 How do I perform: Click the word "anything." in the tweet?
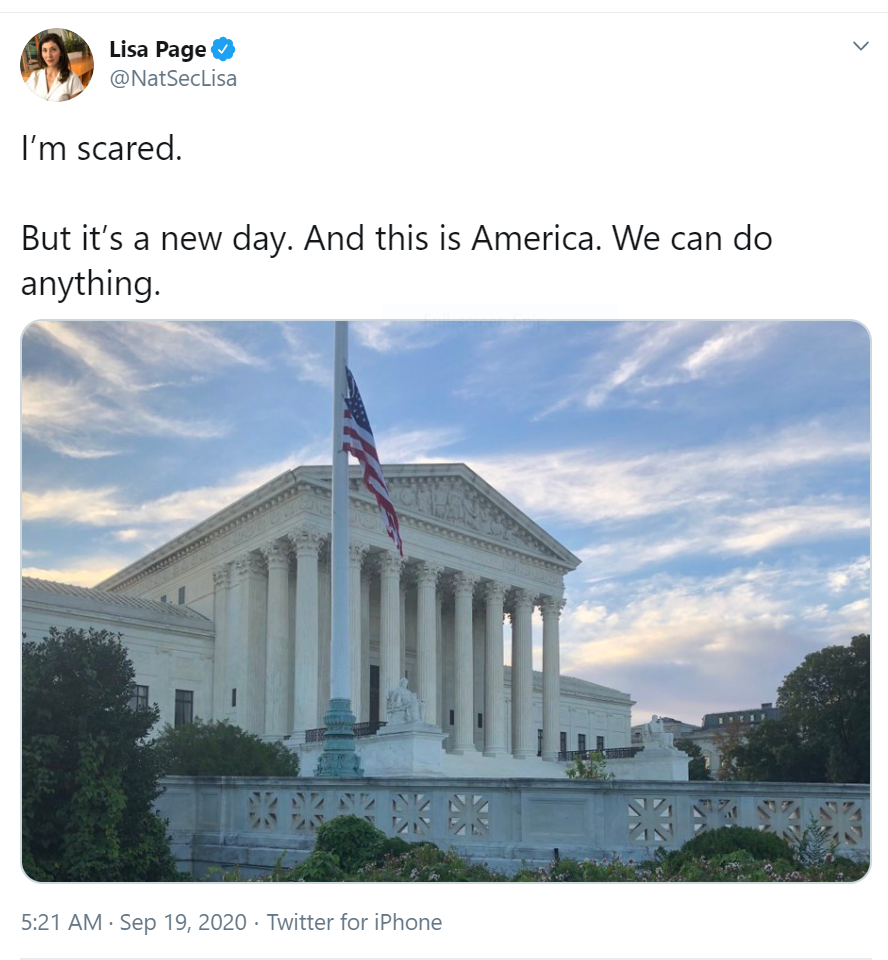click(91, 283)
